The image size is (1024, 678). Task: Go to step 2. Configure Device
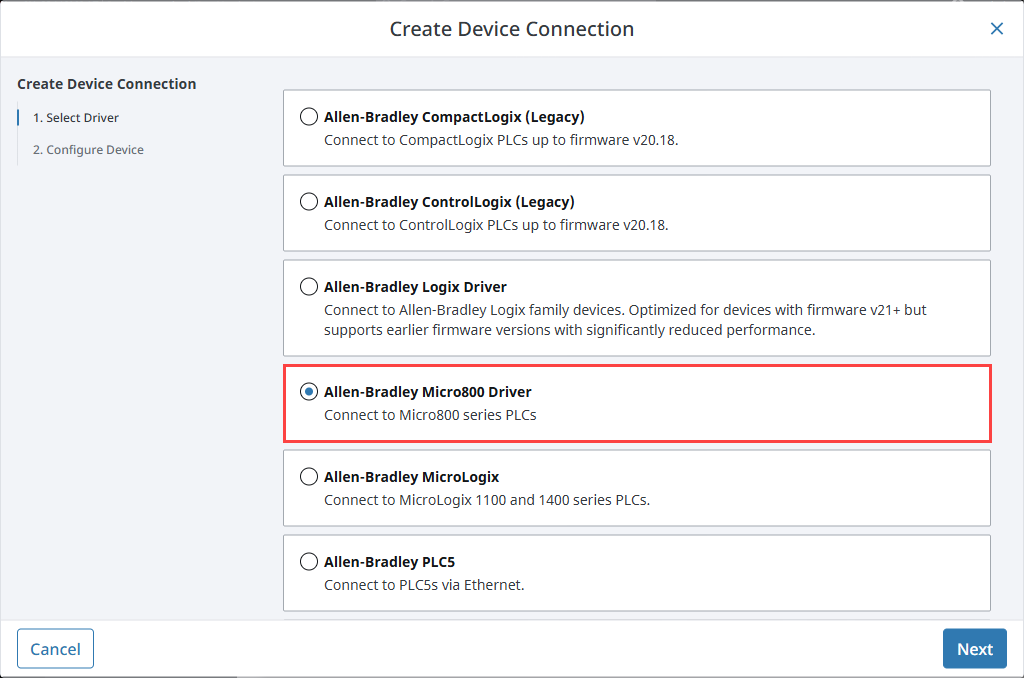tap(88, 150)
